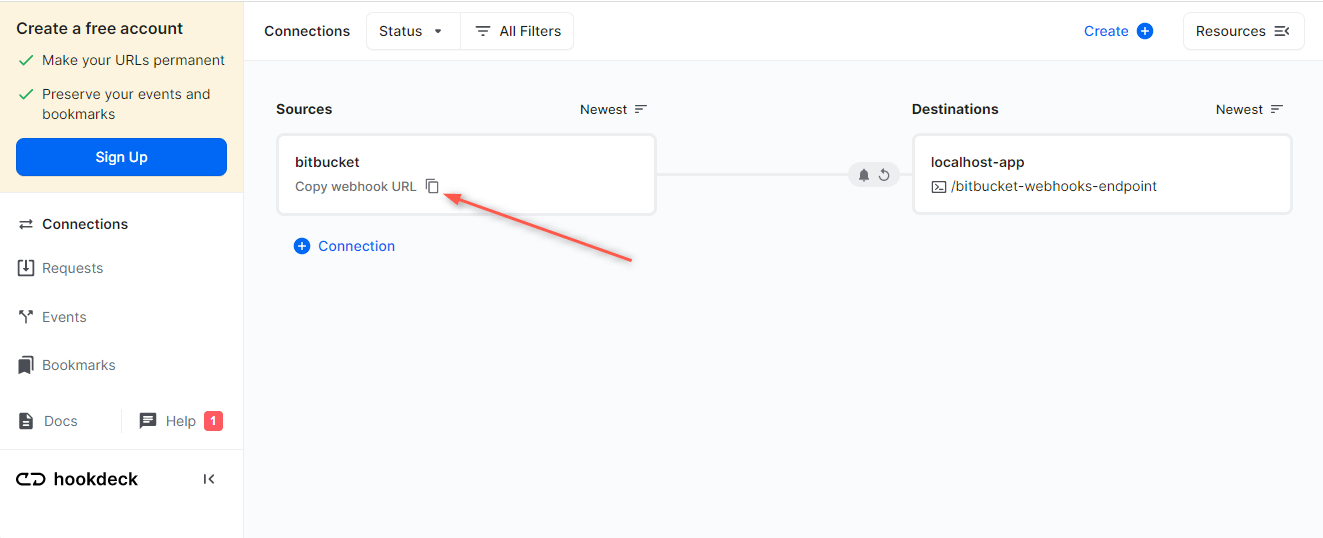Viewport: 1323px width, 538px height.
Task: Click 'Create a free account' heading
Action: coord(100,28)
